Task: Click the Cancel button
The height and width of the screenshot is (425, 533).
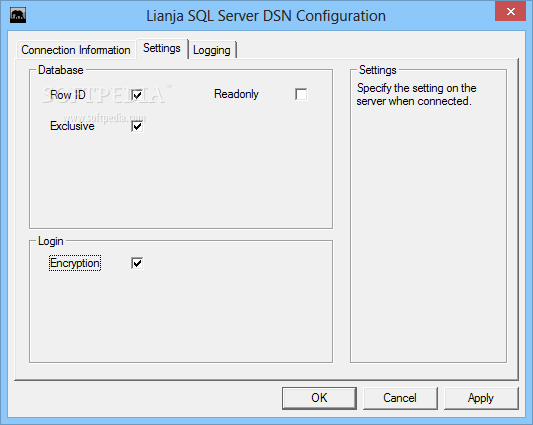Action: click(400, 398)
